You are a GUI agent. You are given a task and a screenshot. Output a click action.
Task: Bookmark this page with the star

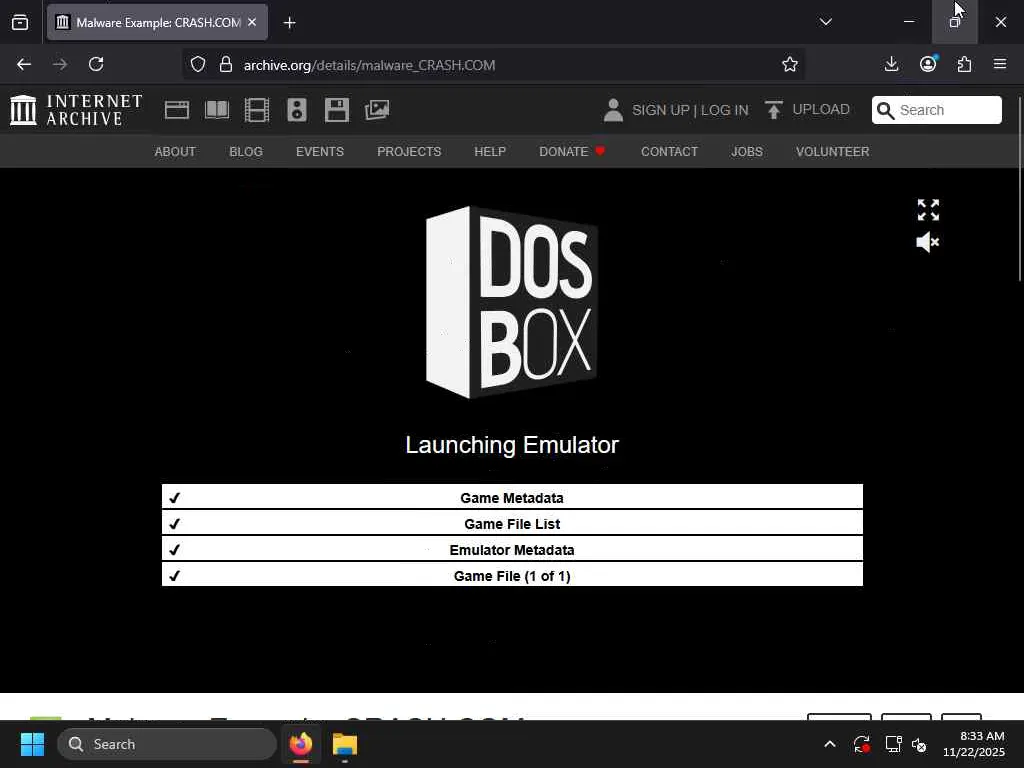coord(790,64)
